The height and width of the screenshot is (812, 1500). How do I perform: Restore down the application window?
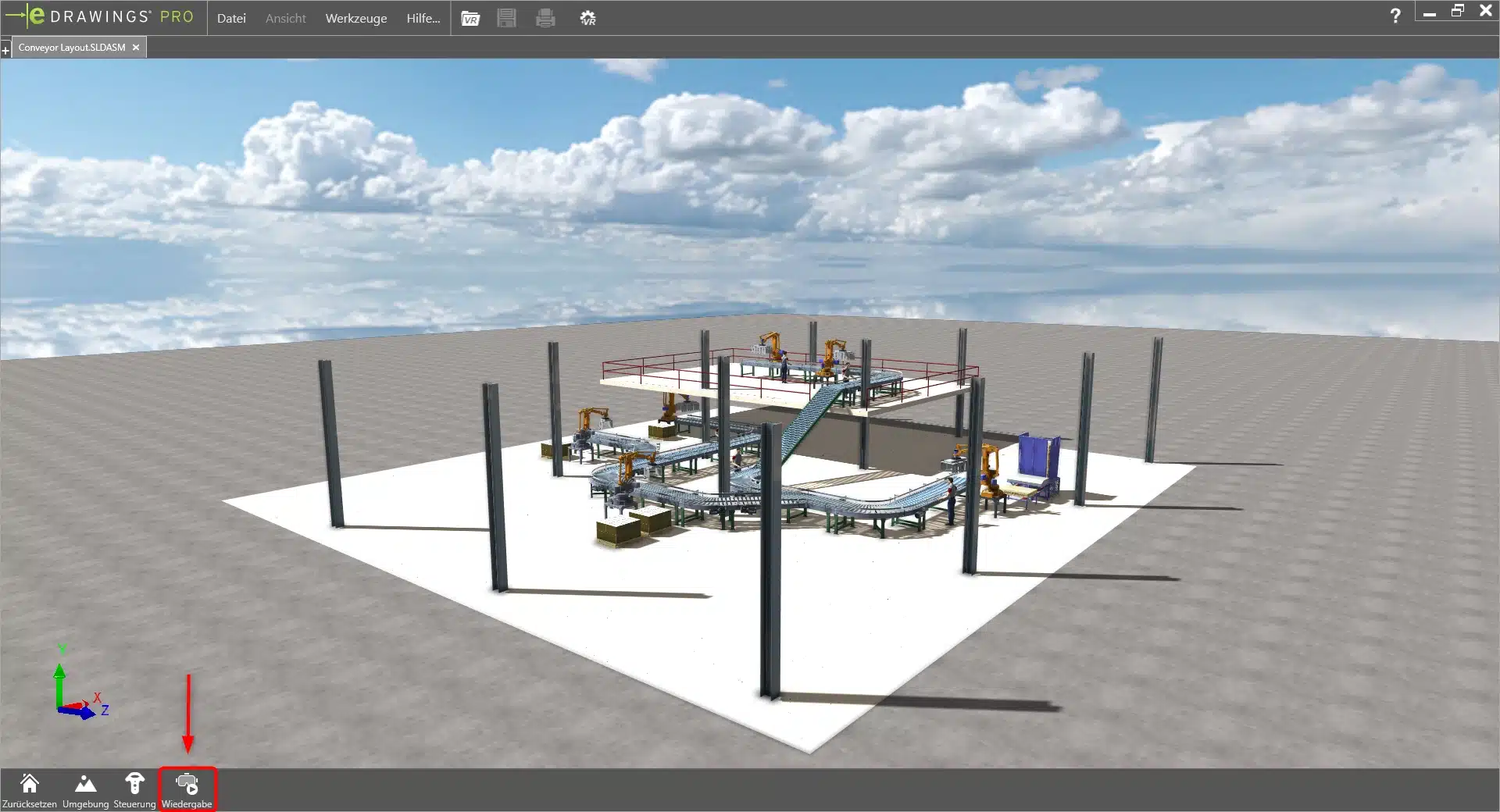click(1457, 11)
